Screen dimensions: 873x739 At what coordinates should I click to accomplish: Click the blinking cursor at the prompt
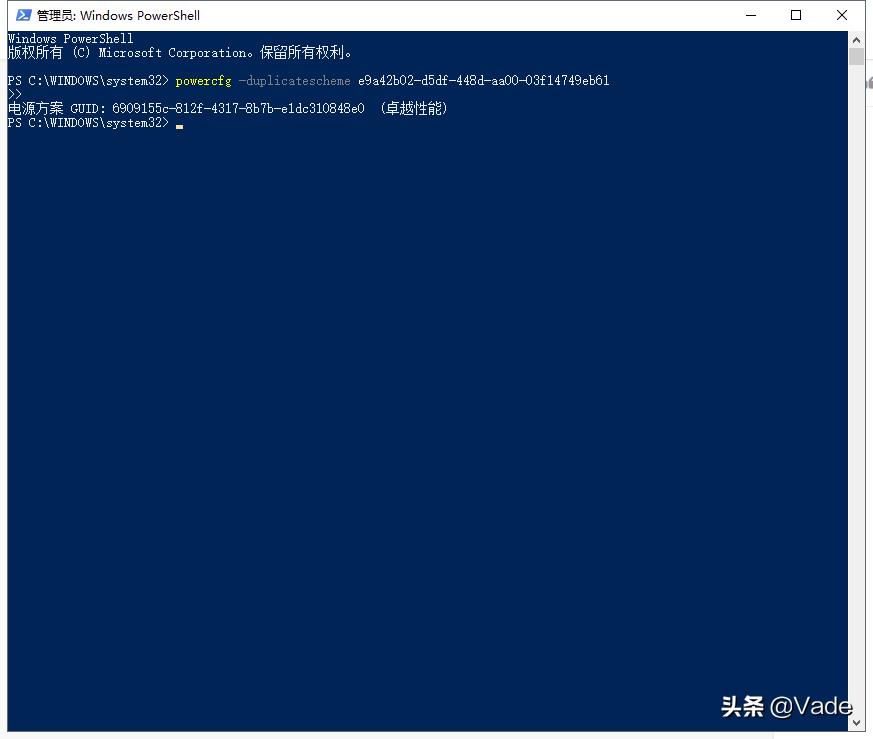pos(179,125)
